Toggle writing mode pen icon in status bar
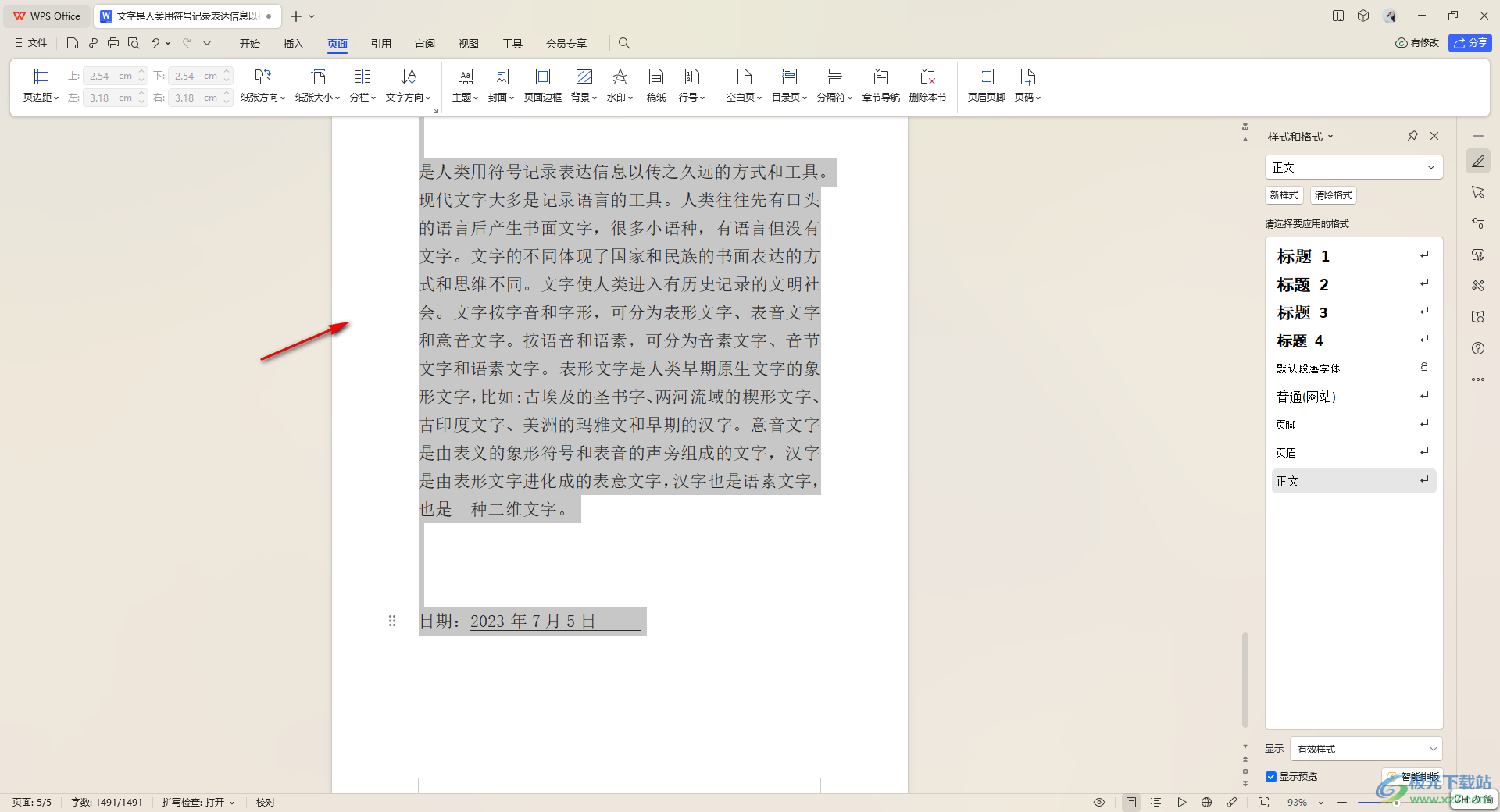 click(1231, 802)
